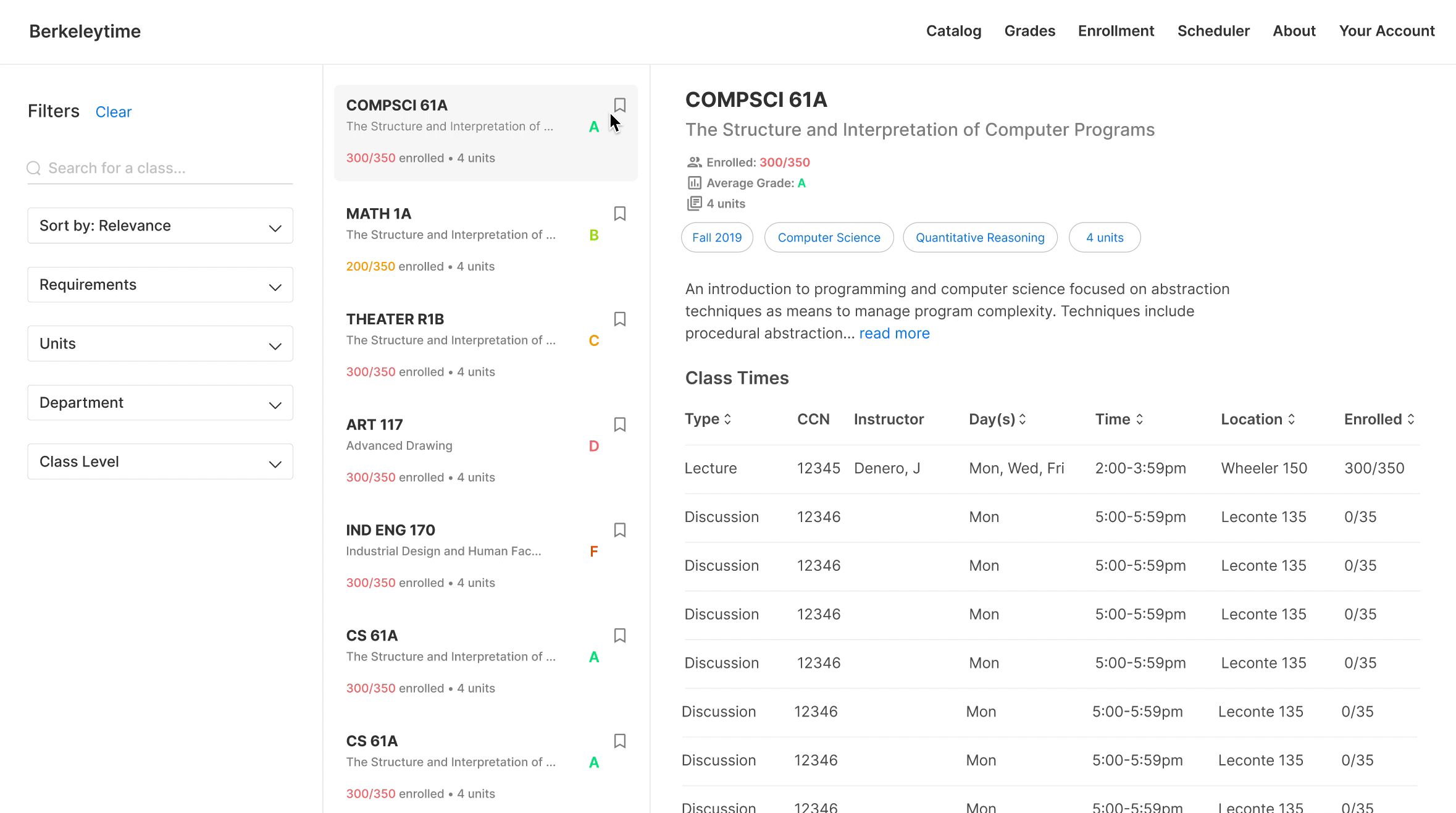The height and width of the screenshot is (813, 1456).
Task: Click the units stack icon in details
Action: 694,203
